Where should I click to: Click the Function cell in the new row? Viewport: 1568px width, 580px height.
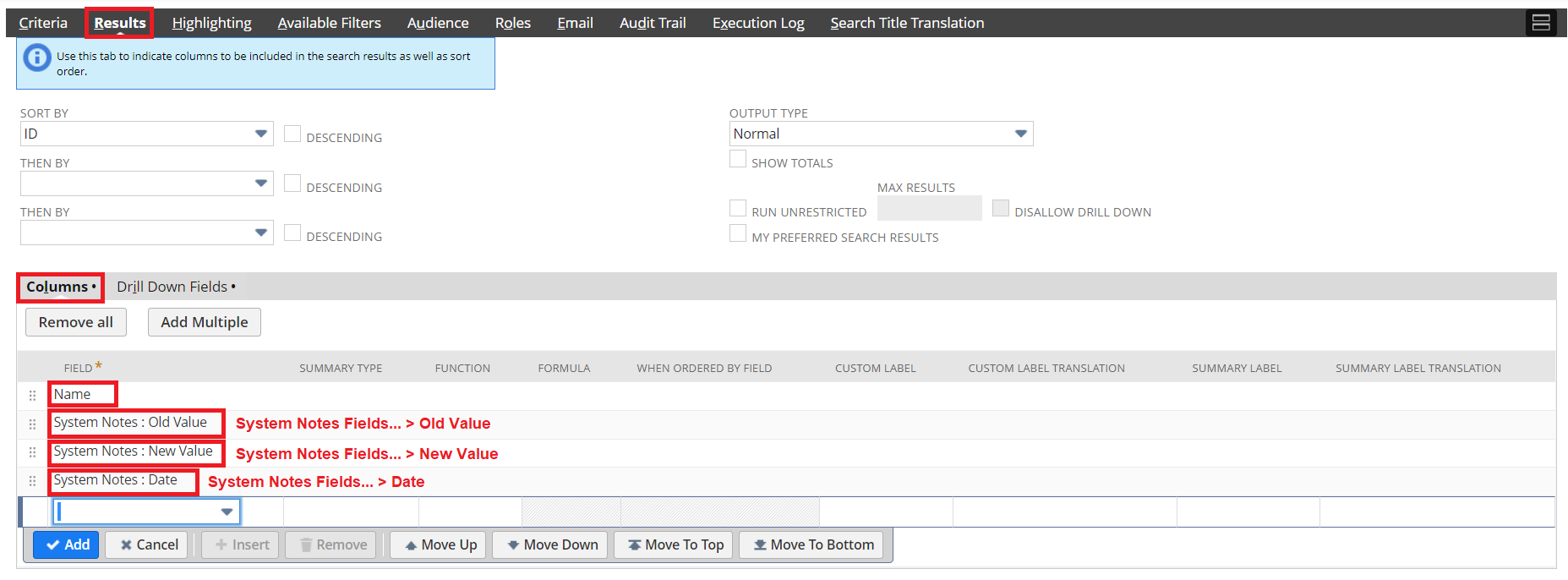[x=470, y=512]
